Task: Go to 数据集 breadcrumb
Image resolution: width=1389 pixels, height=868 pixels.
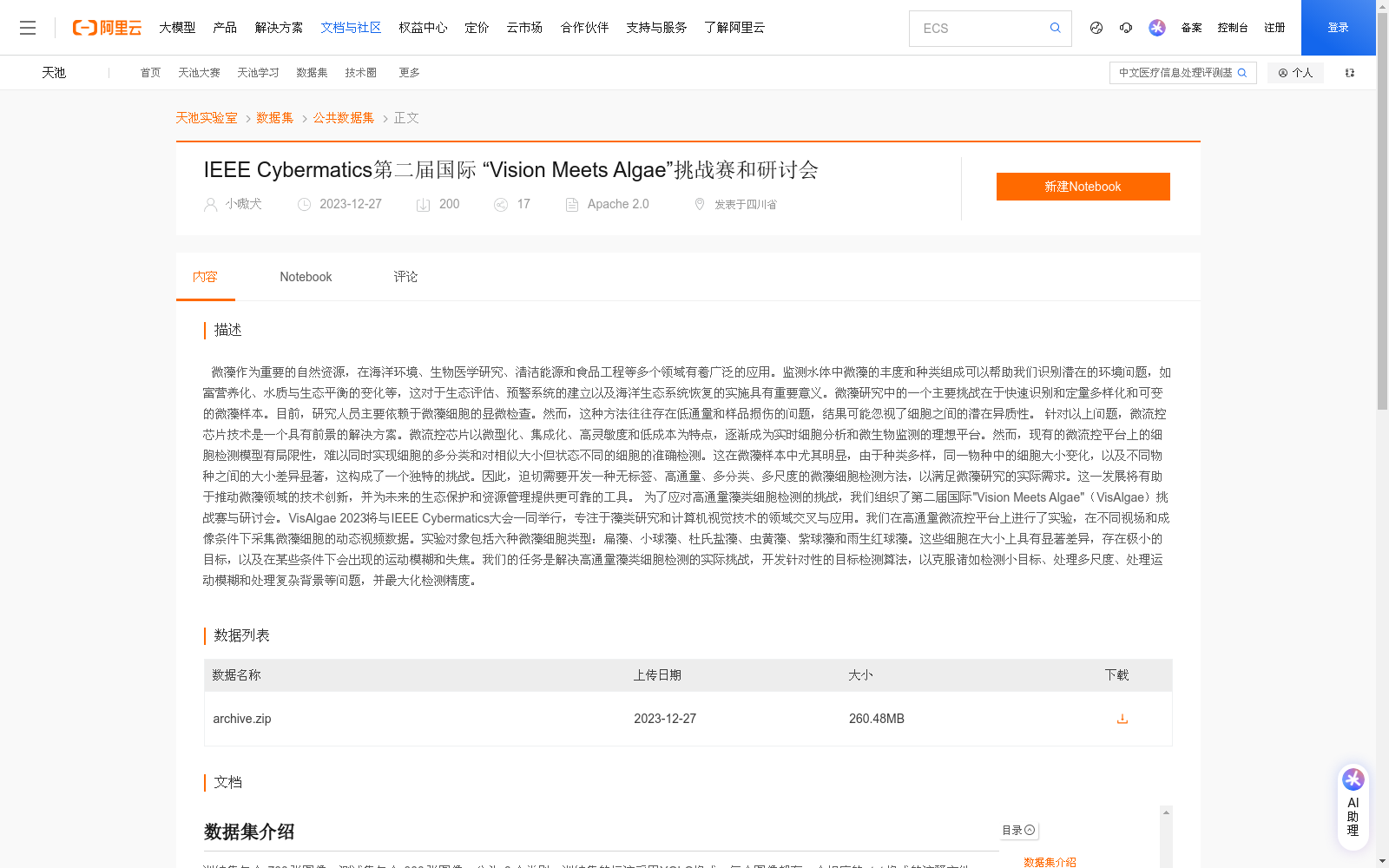Action: coord(275,118)
